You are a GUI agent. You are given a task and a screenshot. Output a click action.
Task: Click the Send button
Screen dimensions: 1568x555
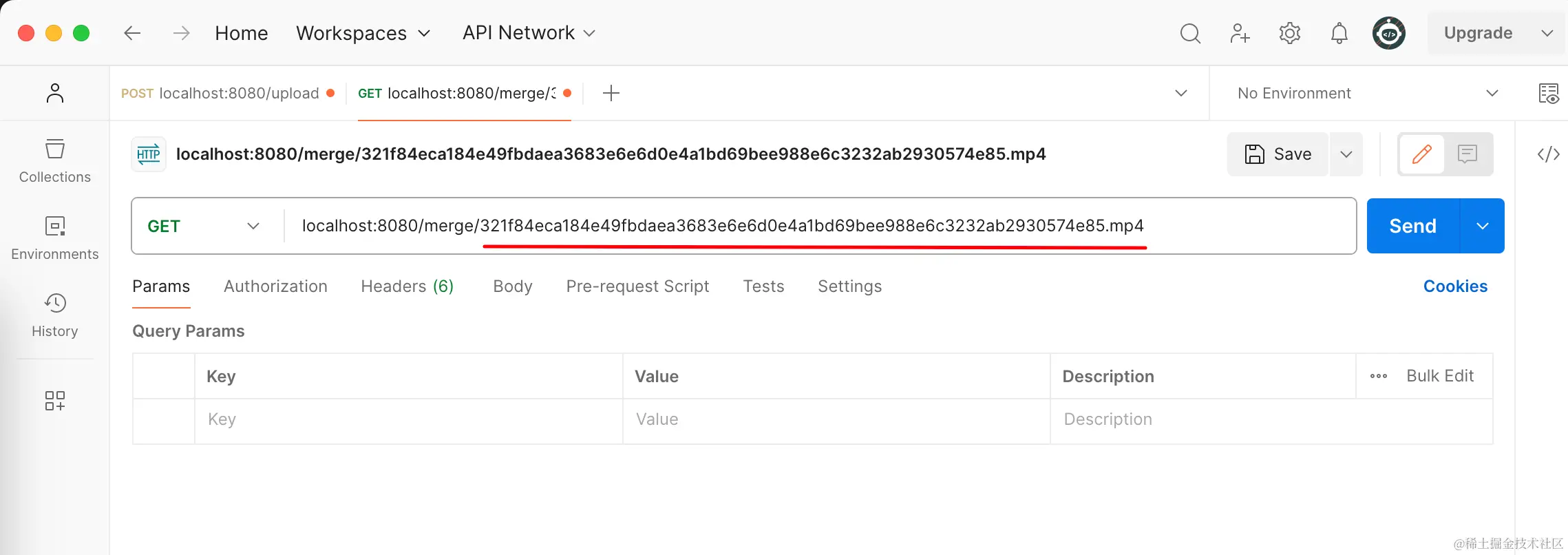1412,226
